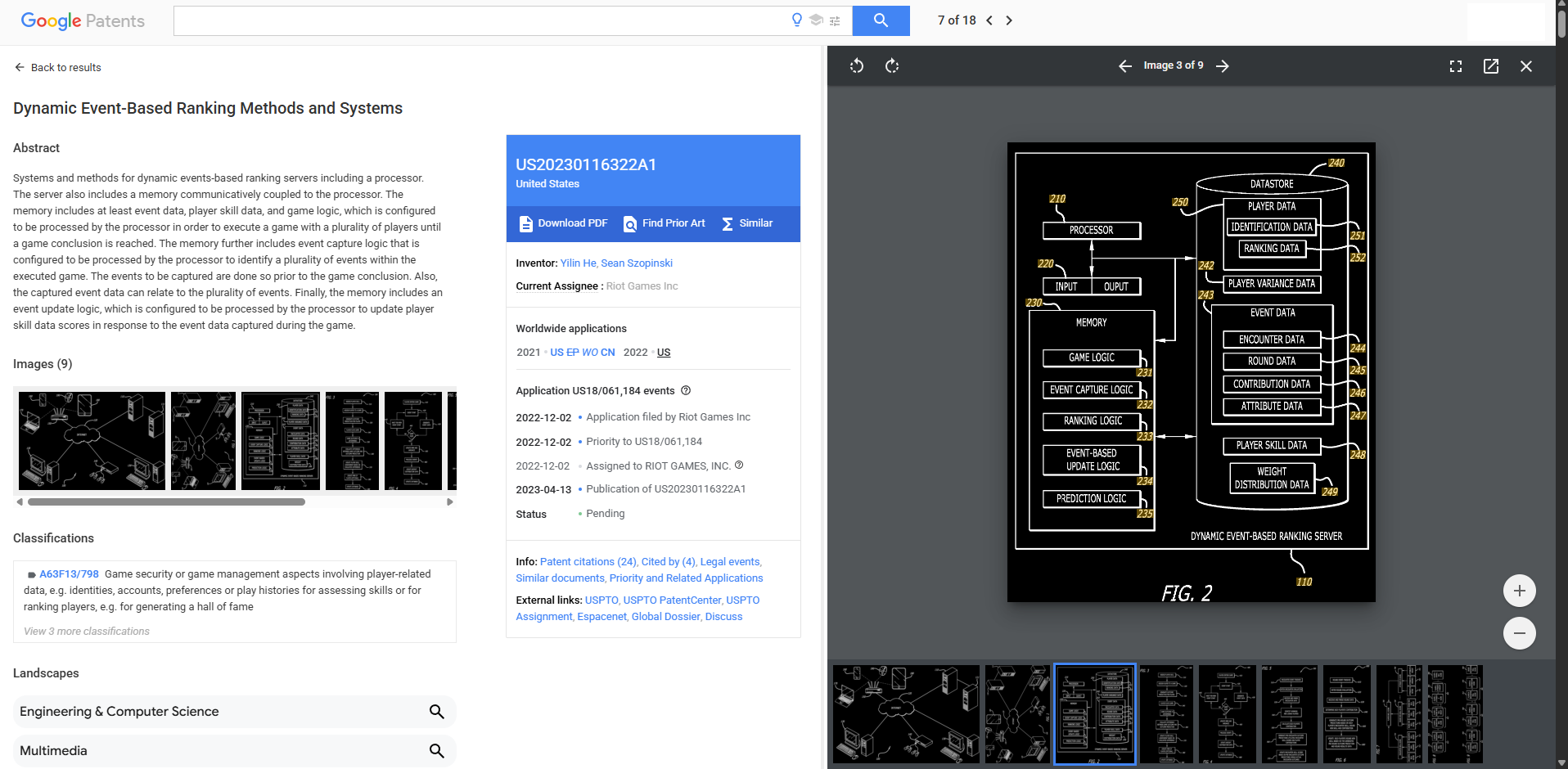
Task: Click the scholar cap icon in search box
Action: click(x=816, y=20)
